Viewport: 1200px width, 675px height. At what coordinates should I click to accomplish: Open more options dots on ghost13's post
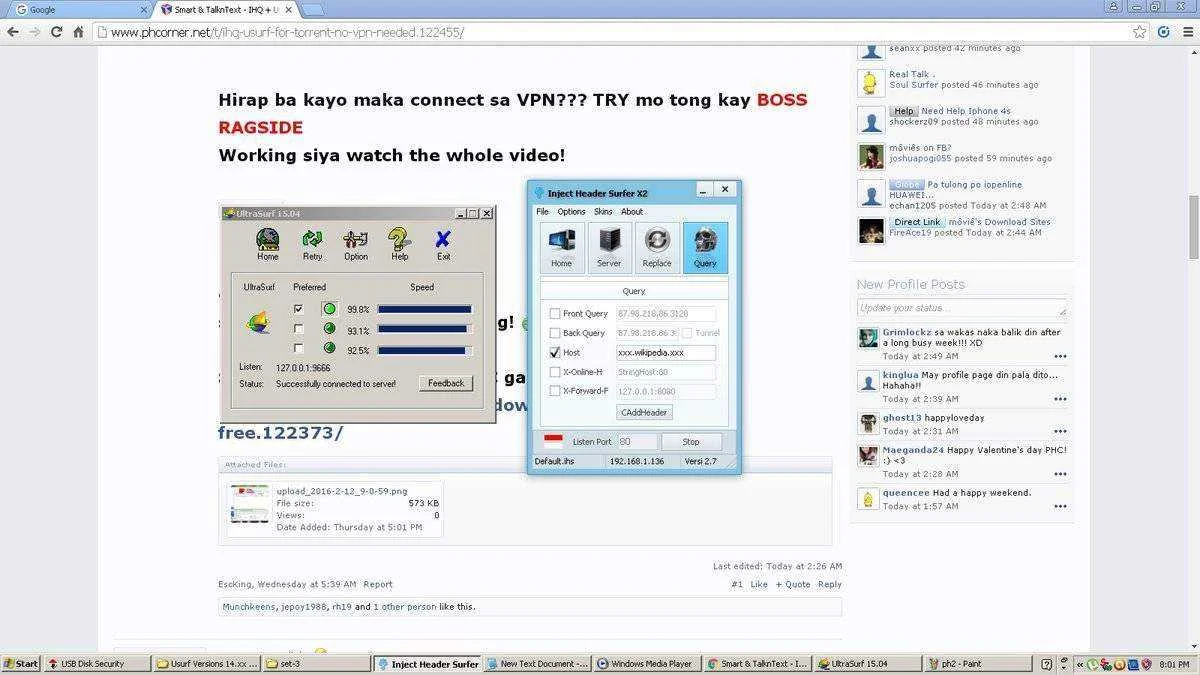[1060, 431]
